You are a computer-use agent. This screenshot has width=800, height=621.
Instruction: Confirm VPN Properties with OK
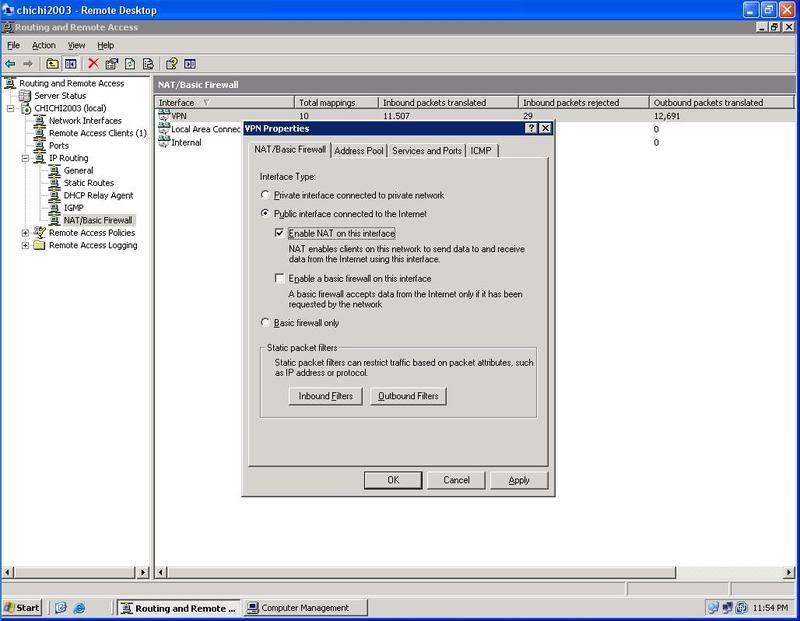click(393, 480)
